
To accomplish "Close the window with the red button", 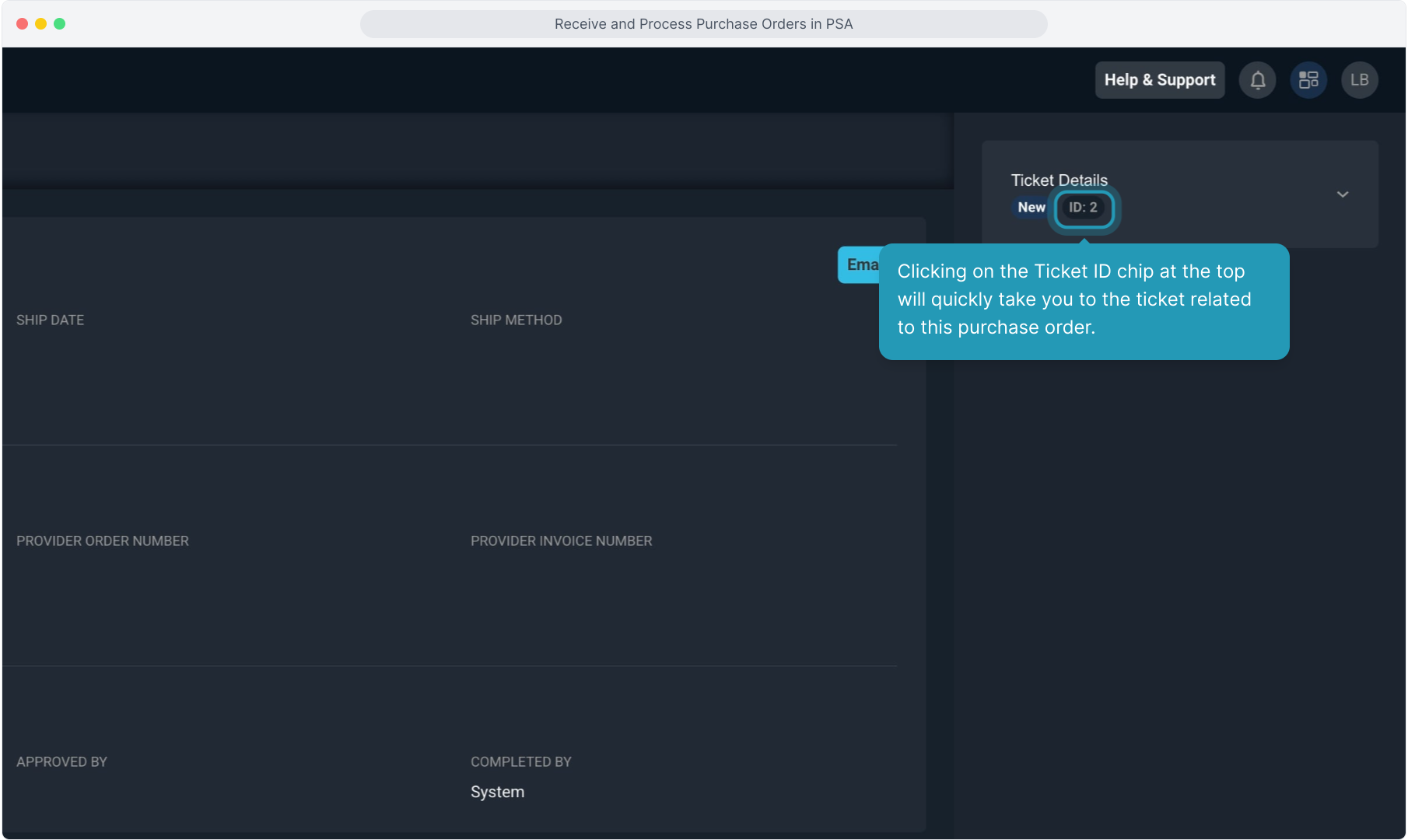I will tap(22, 24).
